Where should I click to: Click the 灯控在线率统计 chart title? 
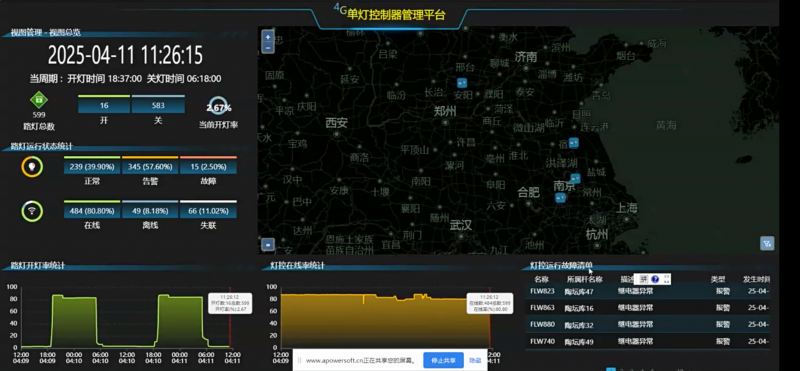pos(298,266)
